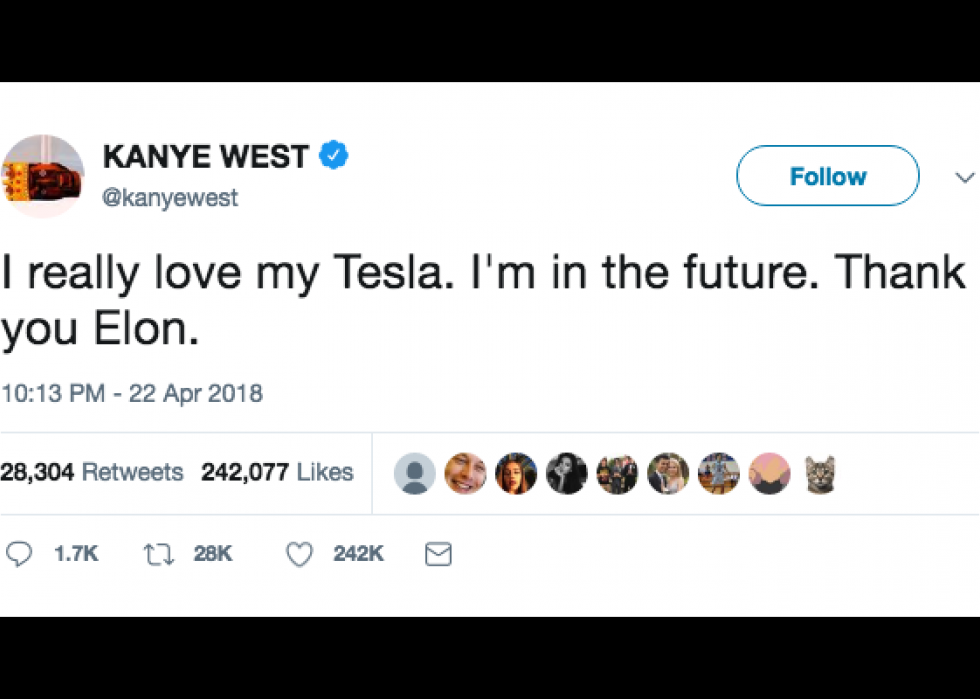Click the black and white portrait avatar
Screen dimensions: 980x699
pos(566,473)
